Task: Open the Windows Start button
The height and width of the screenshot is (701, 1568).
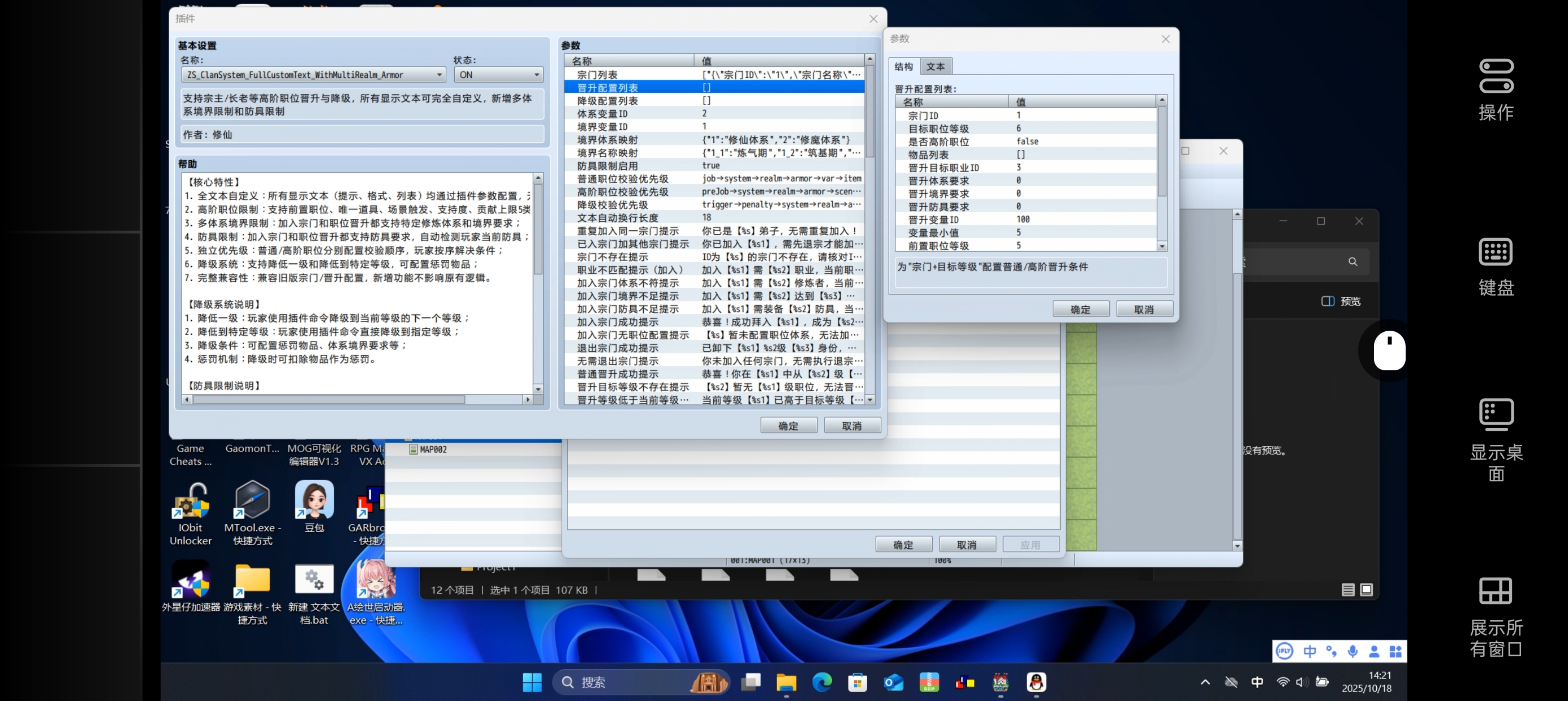Action: (532, 682)
